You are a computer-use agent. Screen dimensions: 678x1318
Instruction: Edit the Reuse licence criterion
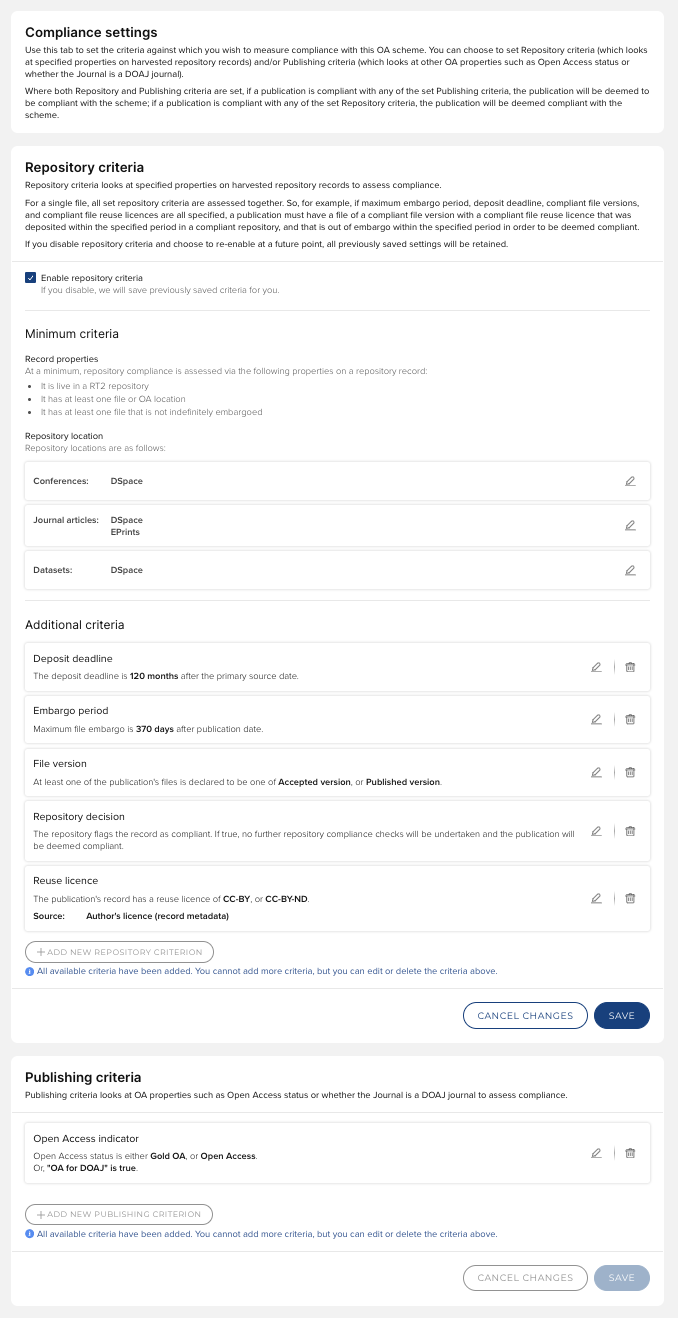(596, 898)
